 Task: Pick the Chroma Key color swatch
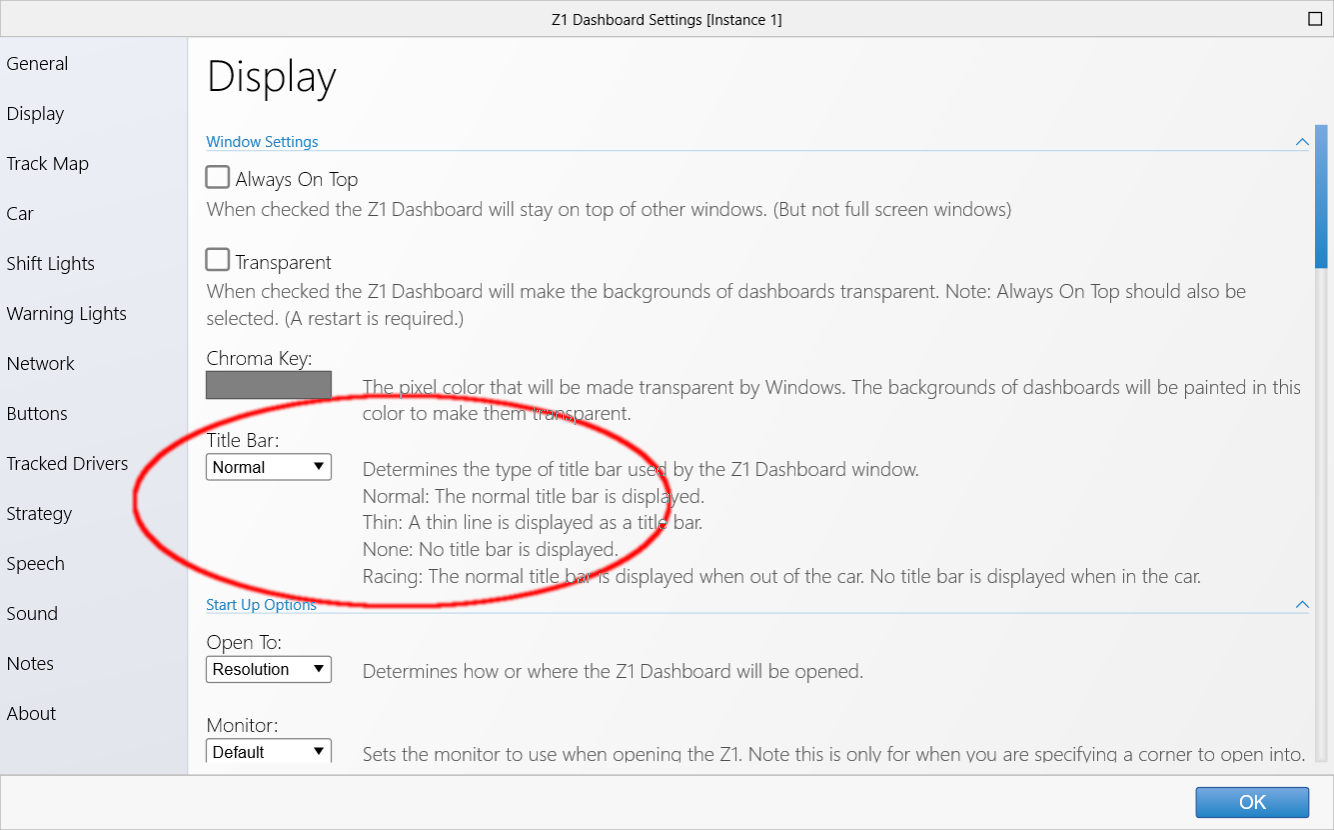pos(268,385)
